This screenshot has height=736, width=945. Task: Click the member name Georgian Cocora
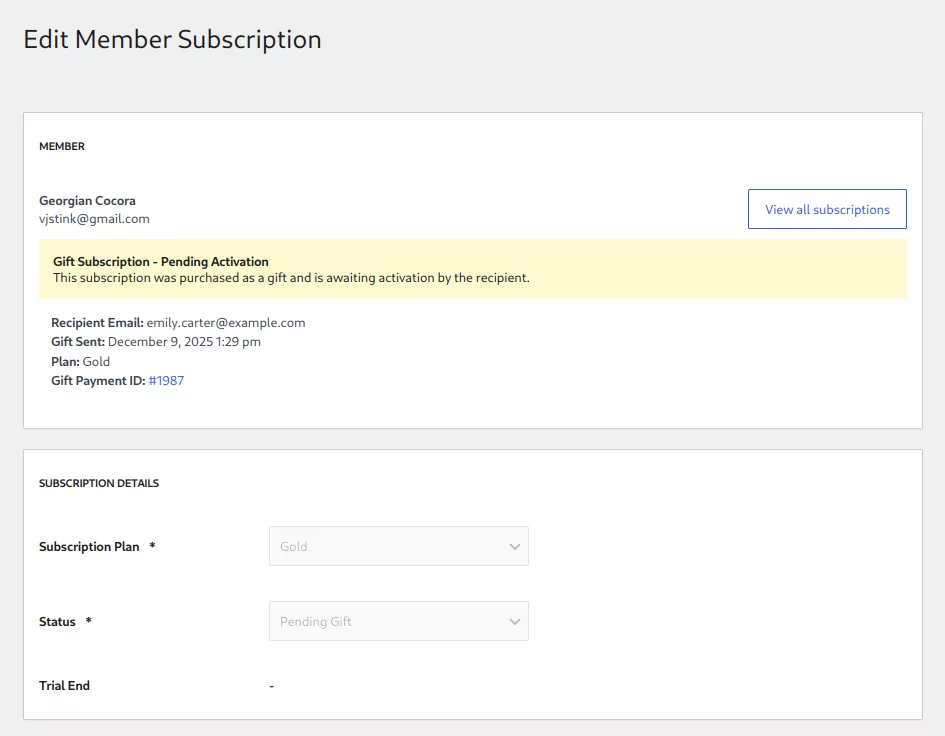[x=87, y=201]
